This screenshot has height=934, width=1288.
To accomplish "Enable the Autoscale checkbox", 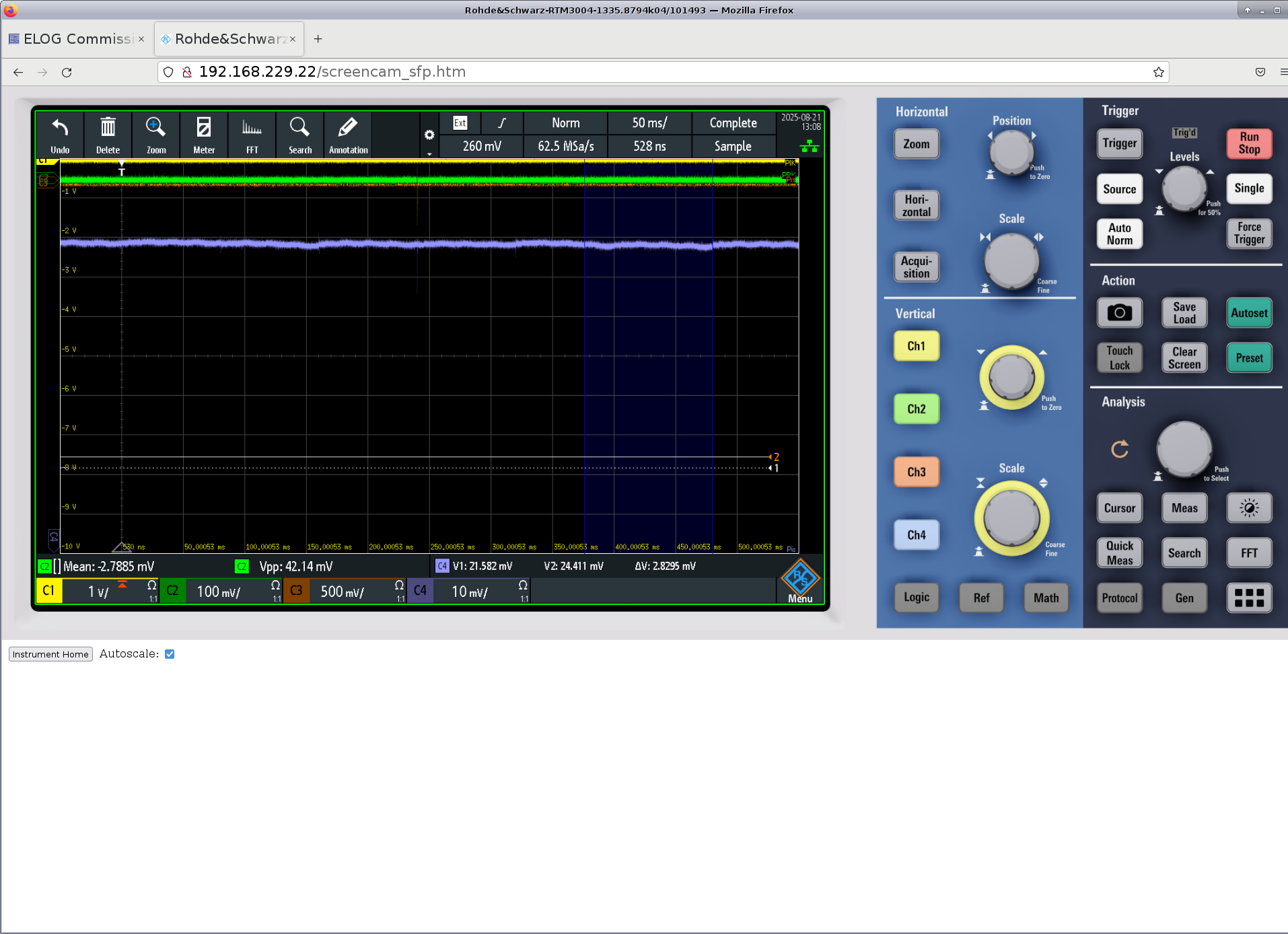I will click(169, 653).
